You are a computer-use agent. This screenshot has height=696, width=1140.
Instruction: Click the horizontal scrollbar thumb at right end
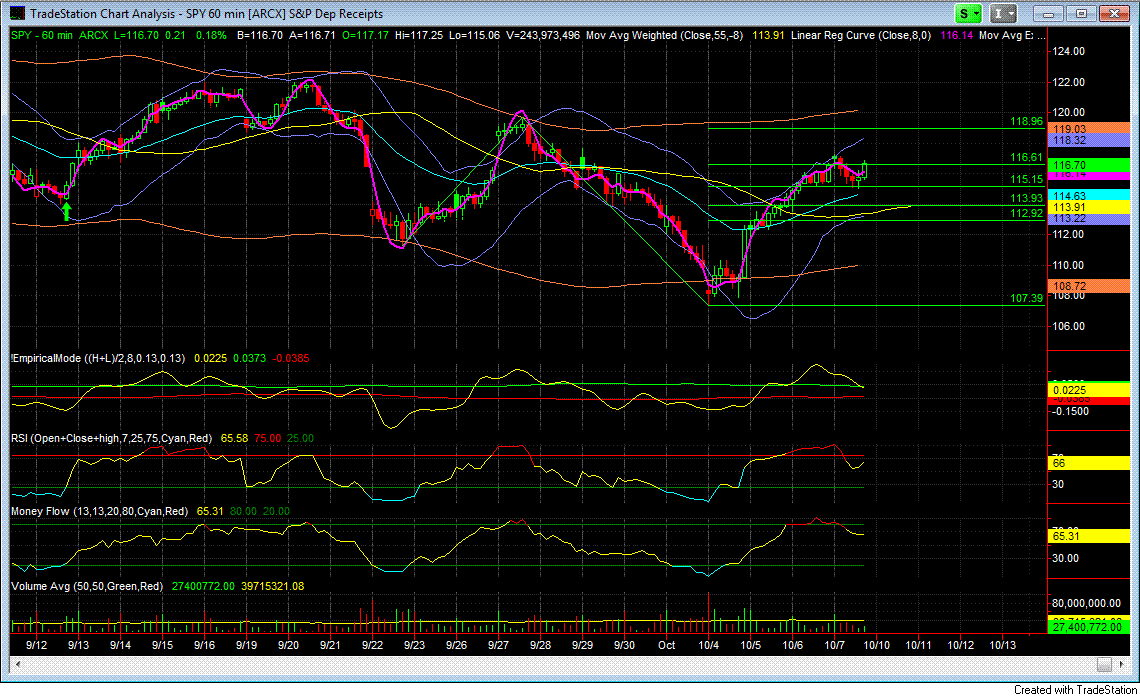(x=1104, y=664)
